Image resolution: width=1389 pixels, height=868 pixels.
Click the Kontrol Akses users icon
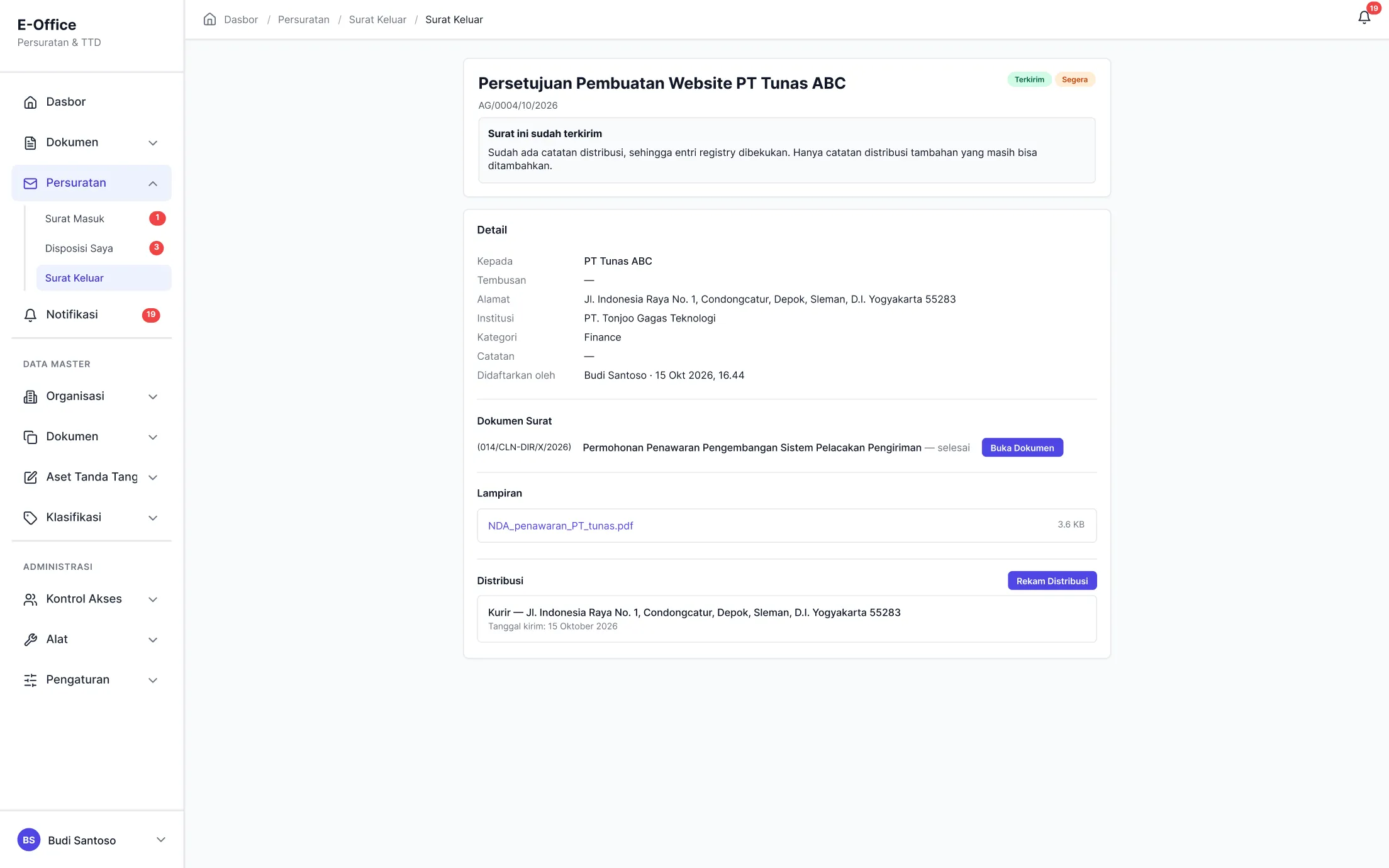[x=30, y=599]
